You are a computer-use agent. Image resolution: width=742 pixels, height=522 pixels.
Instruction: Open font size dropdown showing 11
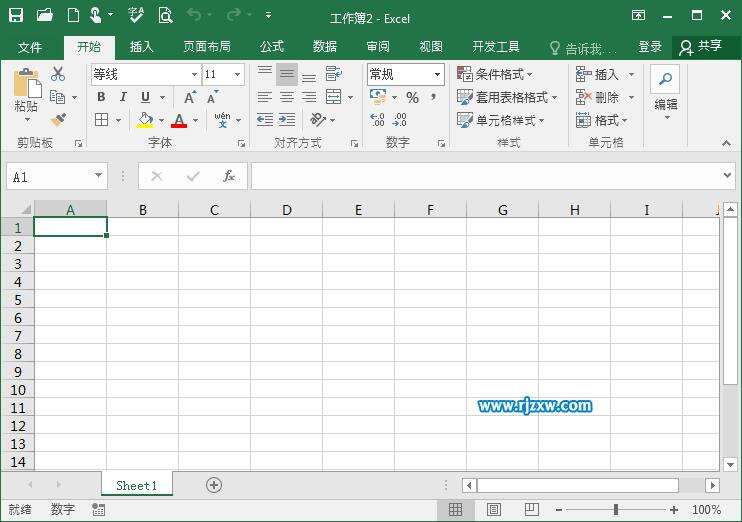[x=237, y=74]
